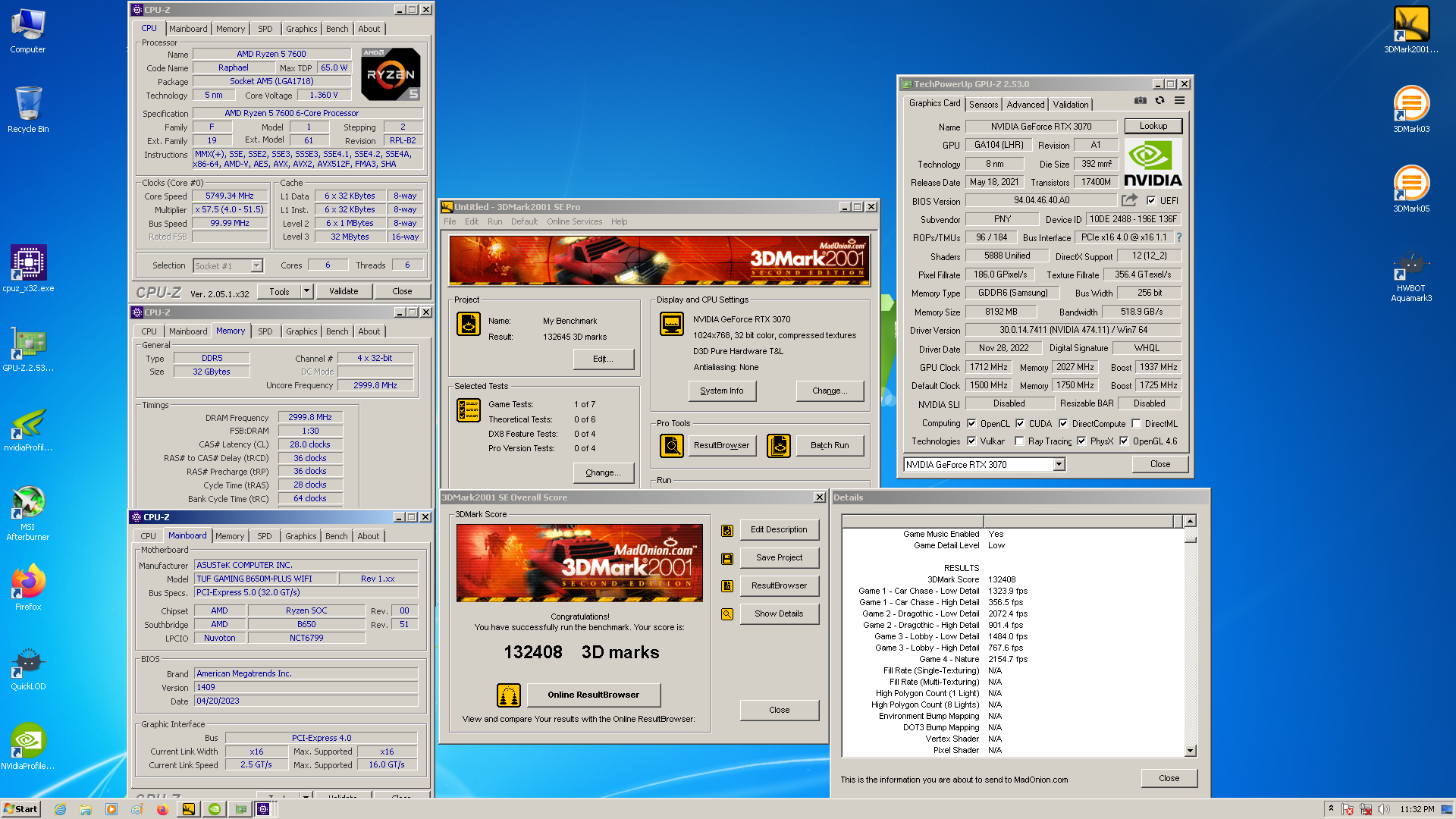Viewport: 1456px width, 819px height.
Task: Switch to the Advanced tab in GPU-Z
Action: 1025,105
